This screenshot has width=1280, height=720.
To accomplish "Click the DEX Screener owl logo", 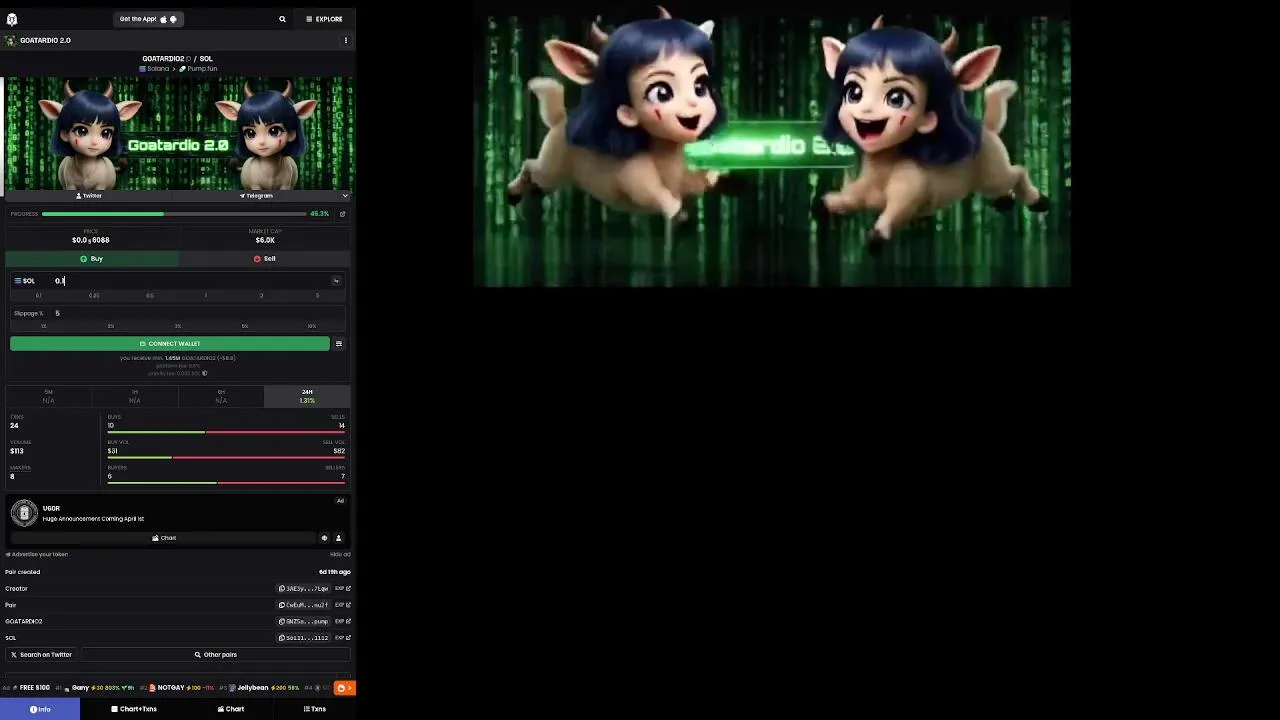I will 12,19.
